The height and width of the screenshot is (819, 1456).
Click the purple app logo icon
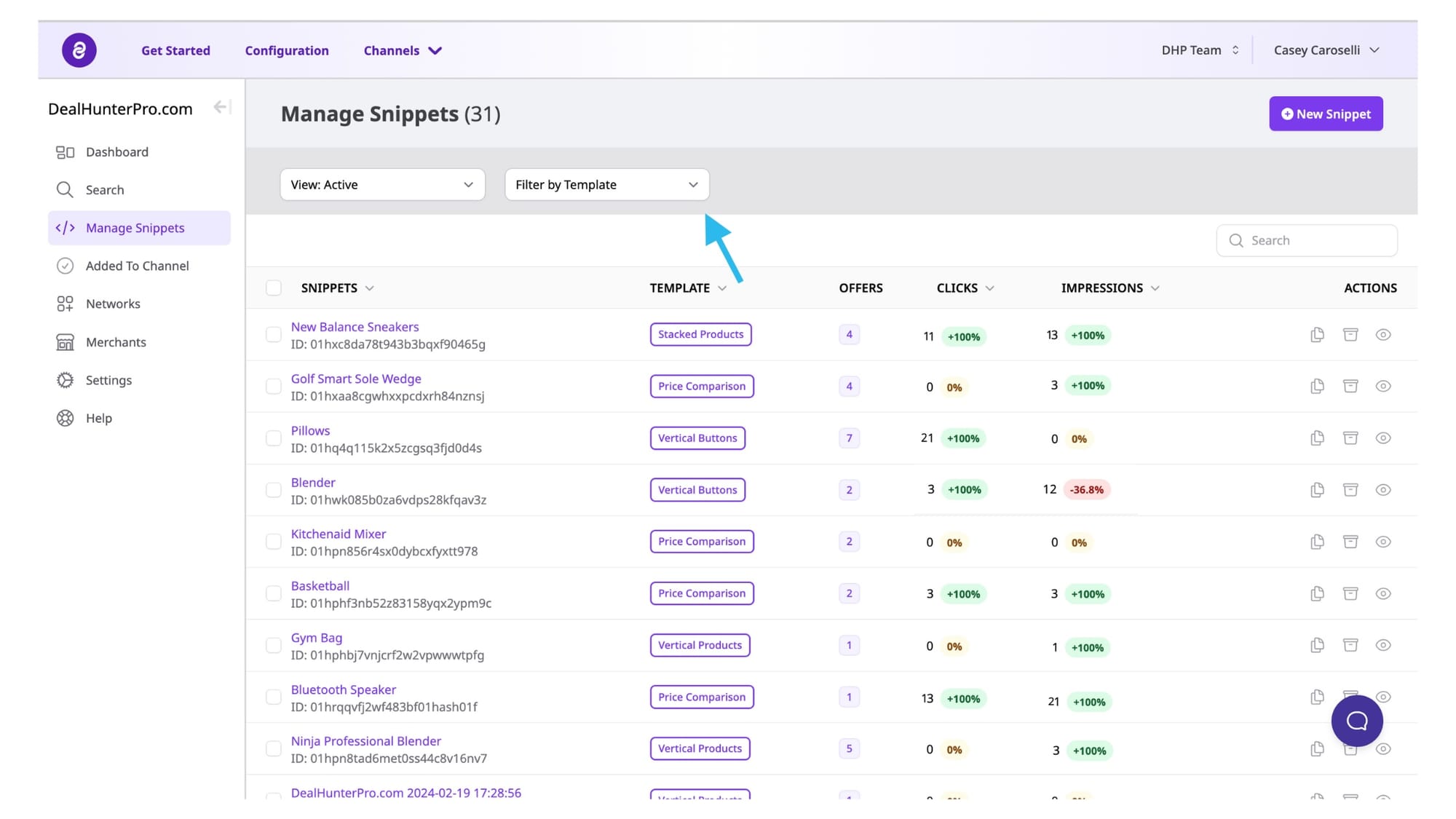coord(79,50)
